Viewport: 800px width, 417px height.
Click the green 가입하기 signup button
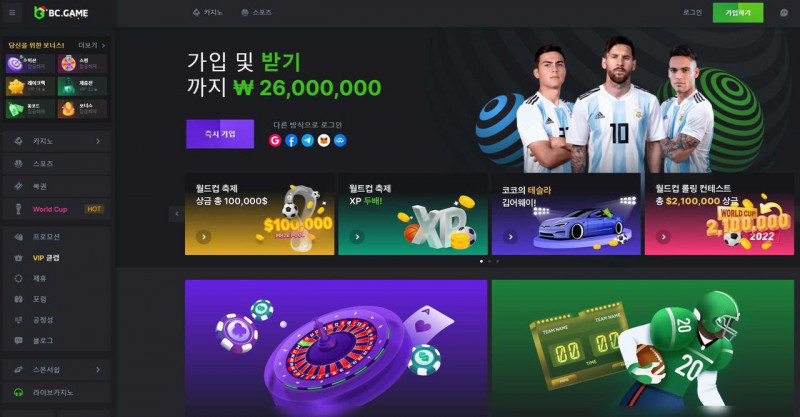pyautogui.click(x=738, y=13)
